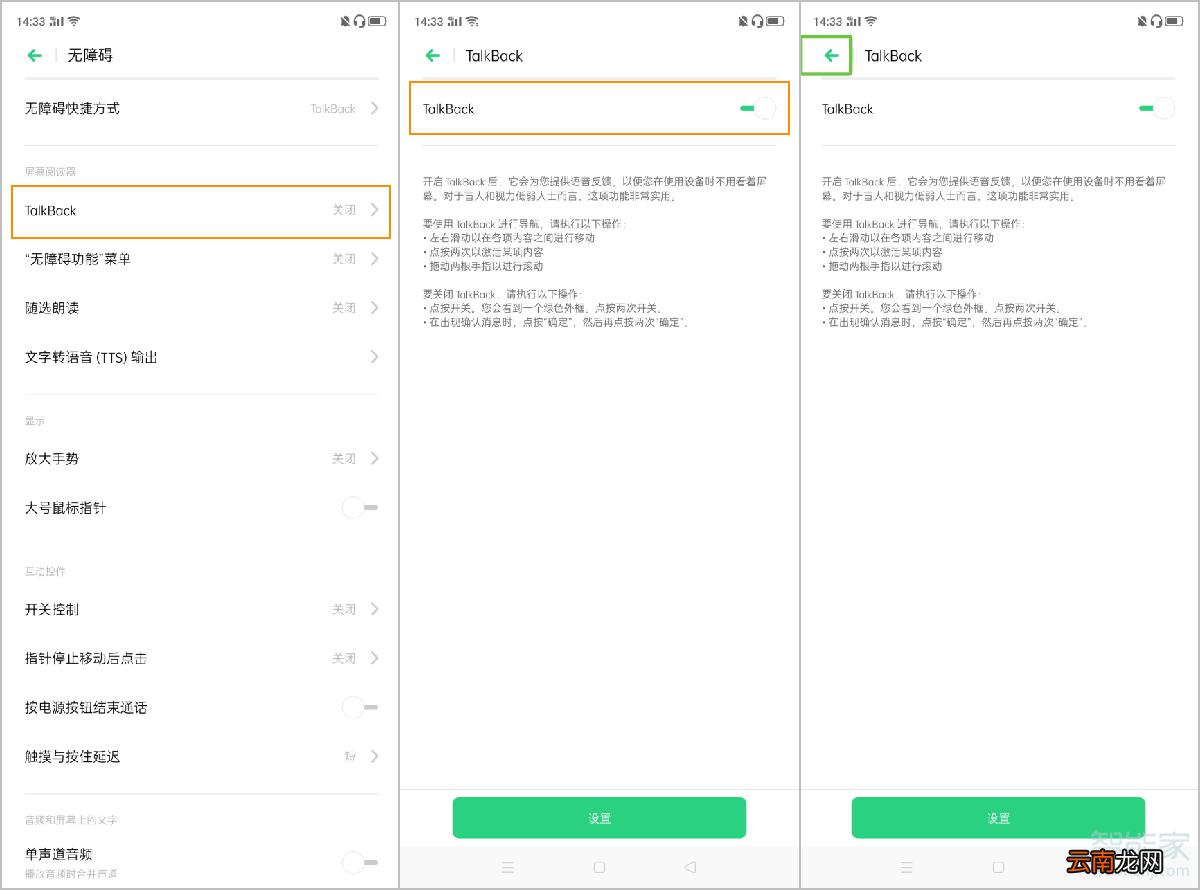1200x890 pixels.
Task: Toggle 大号鼠标指针 switch
Action: pyautogui.click(x=359, y=508)
